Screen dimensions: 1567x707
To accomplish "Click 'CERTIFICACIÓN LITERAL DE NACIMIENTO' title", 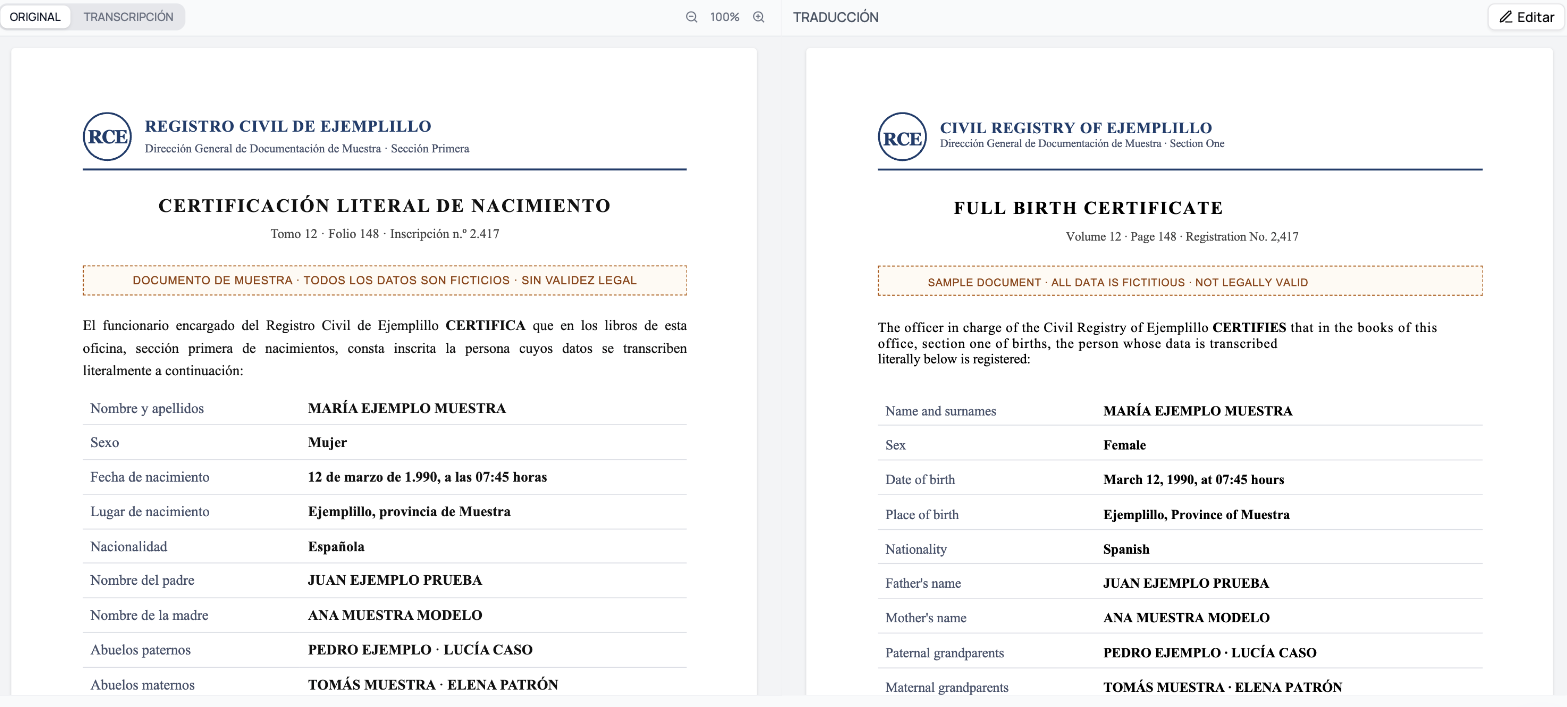I will point(385,206).
